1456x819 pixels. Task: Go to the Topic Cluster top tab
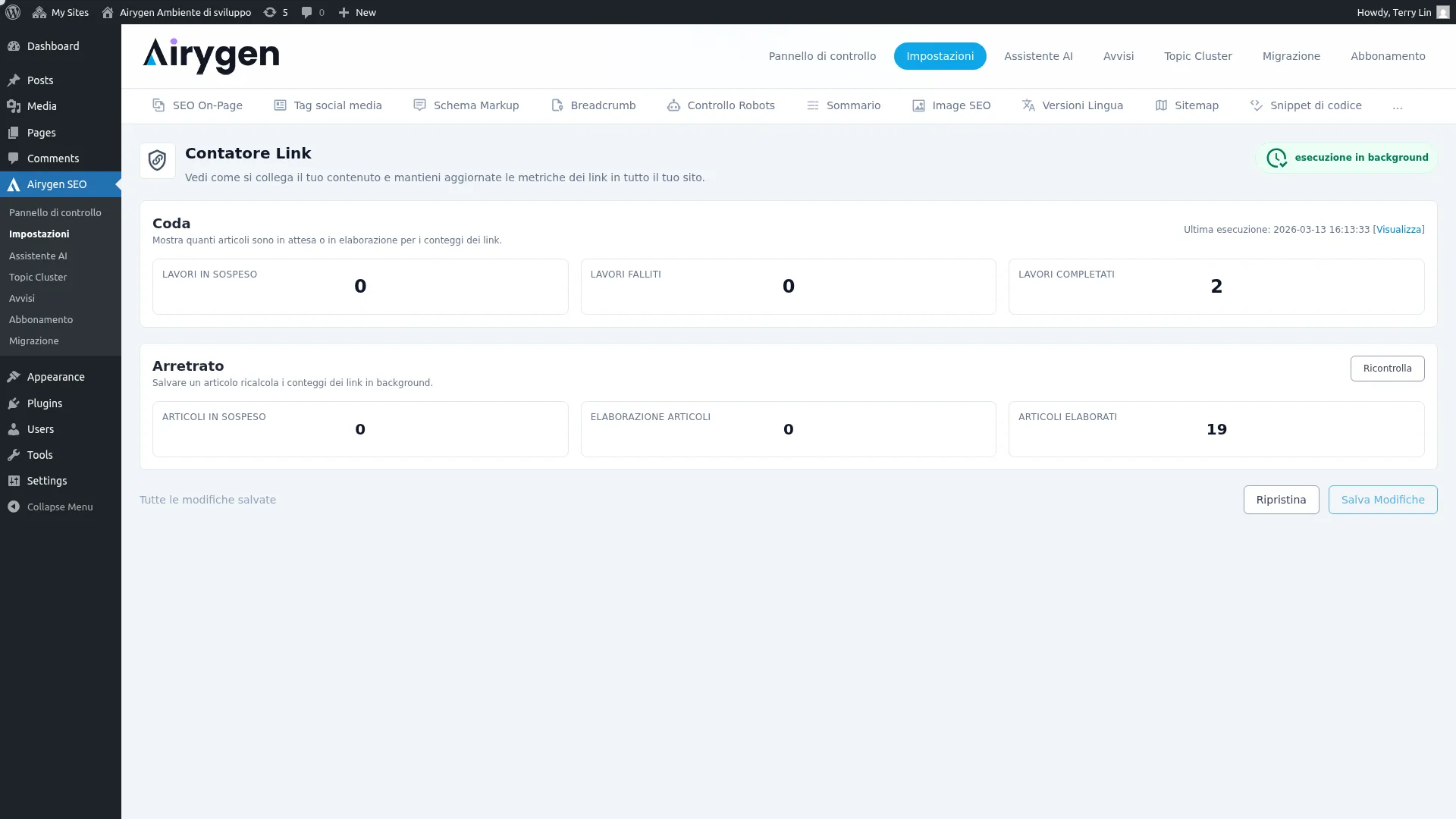click(x=1198, y=56)
